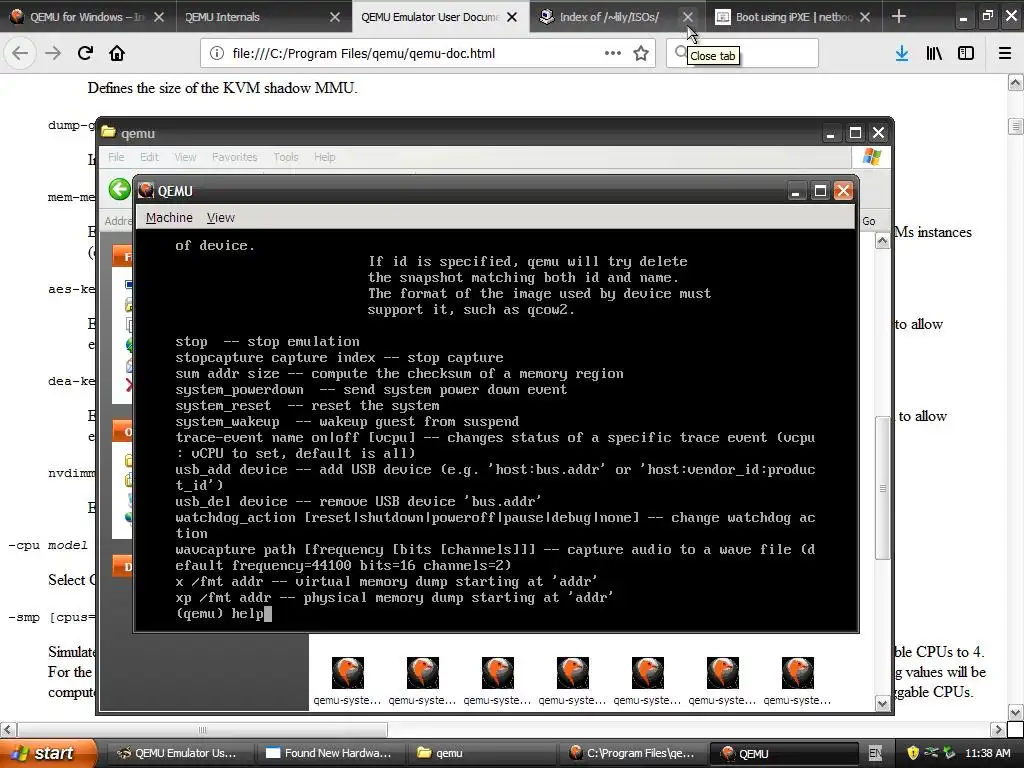This screenshot has width=1024, height=768.
Task: Click the browser search field
Action: pos(742,53)
